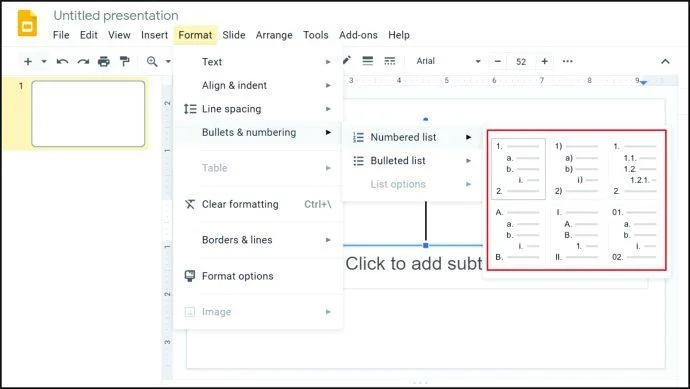This screenshot has height=389, width=690.
Task: Choose the A. a. i. numbered list style
Action: (x=518, y=235)
